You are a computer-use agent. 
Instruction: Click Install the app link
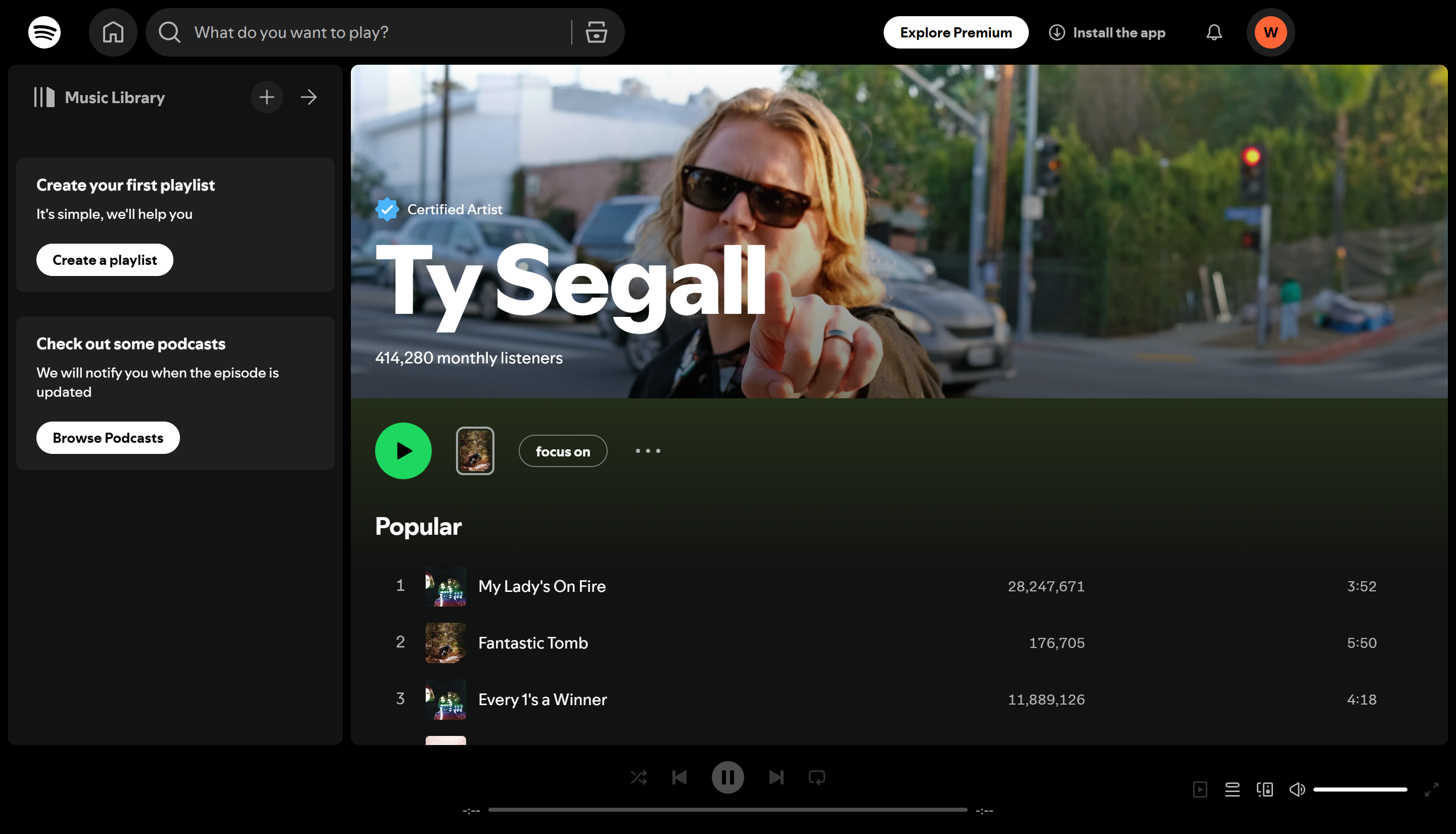point(1107,33)
